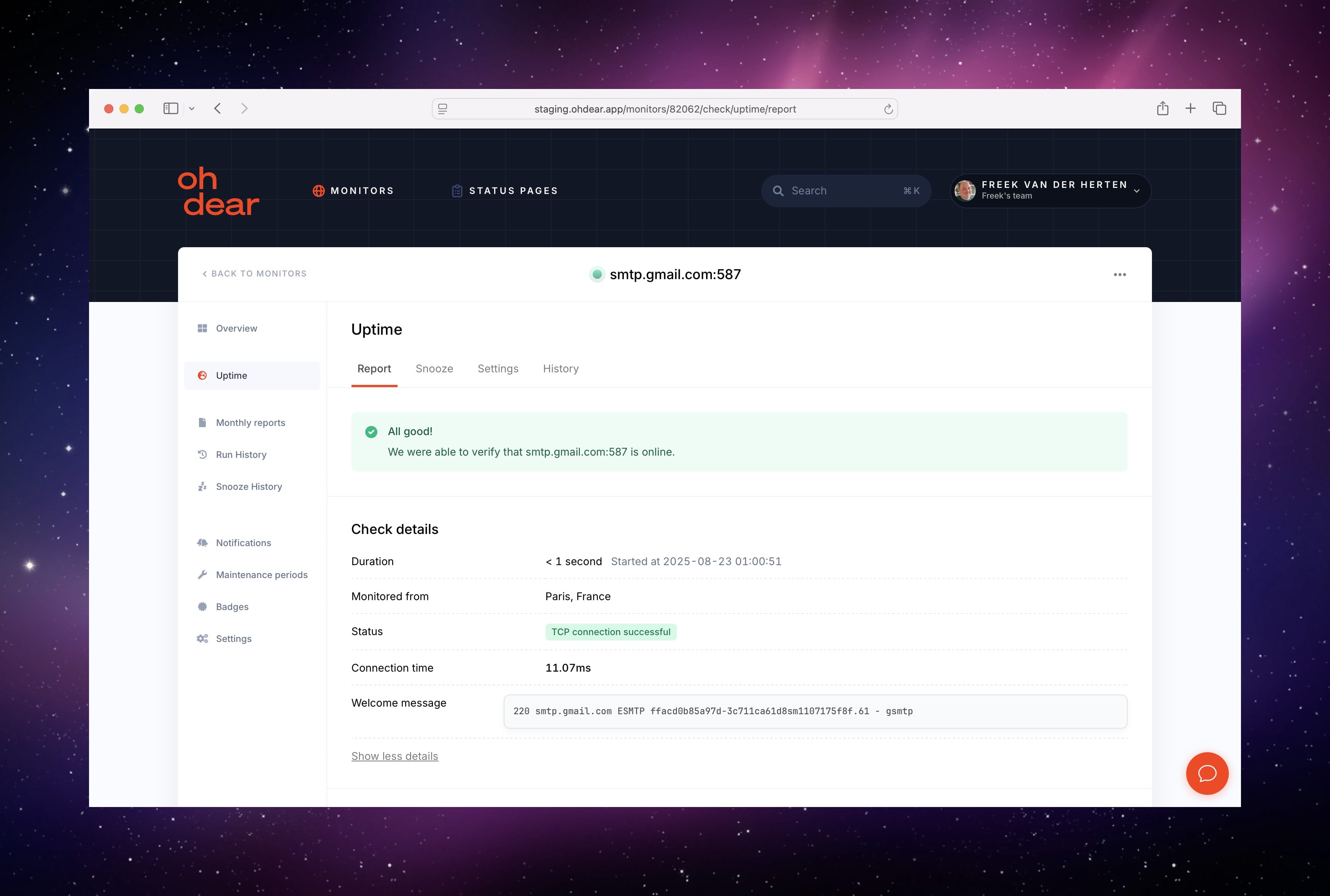
Task: Click the green online status dot
Action: click(597, 274)
